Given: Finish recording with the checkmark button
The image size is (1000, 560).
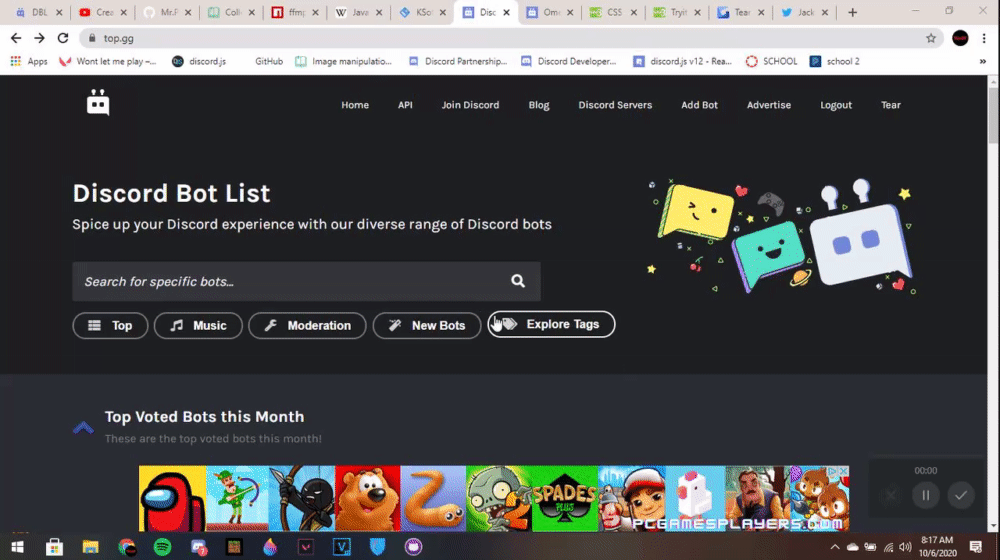Looking at the screenshot, I should (960, 496).
